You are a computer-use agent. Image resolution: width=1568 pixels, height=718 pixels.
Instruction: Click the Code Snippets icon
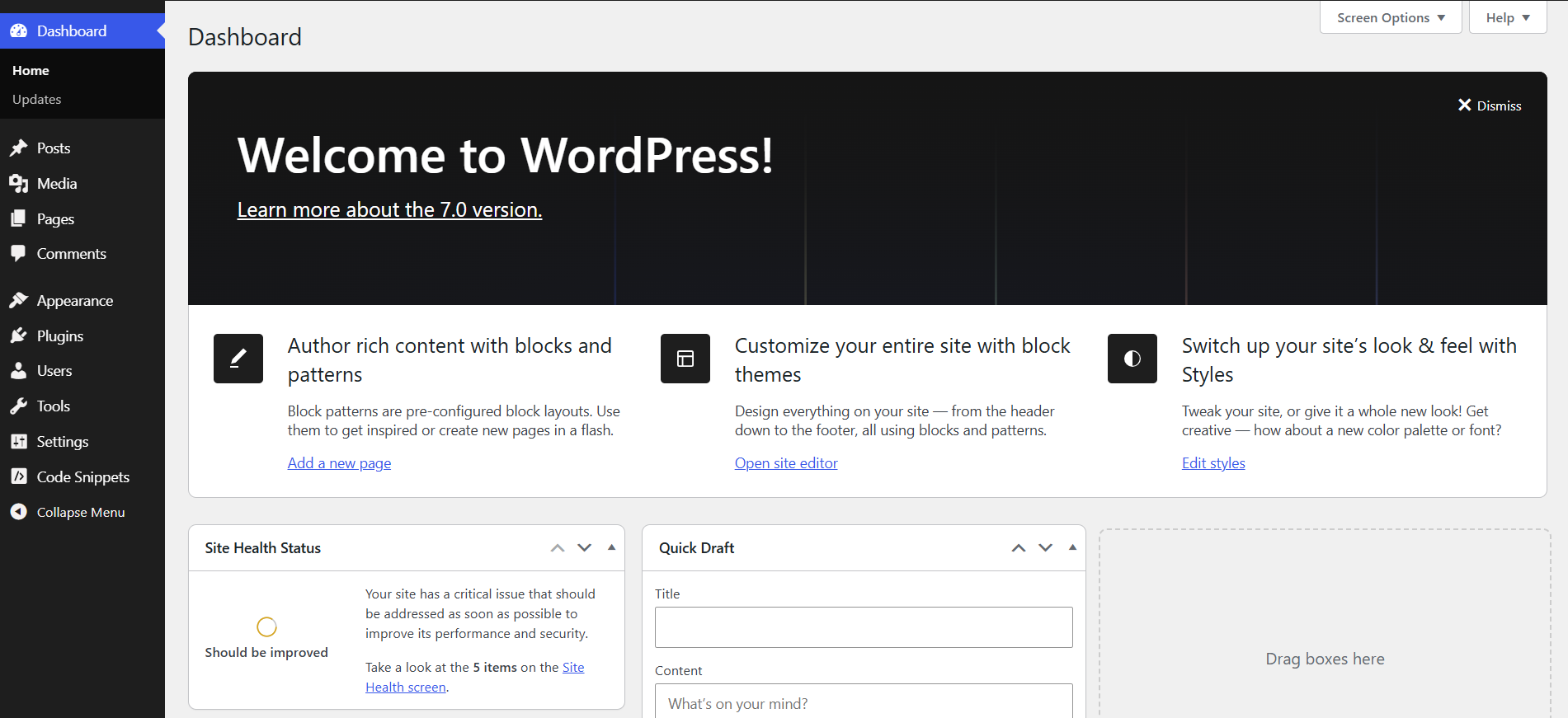[x=19, y=477]
